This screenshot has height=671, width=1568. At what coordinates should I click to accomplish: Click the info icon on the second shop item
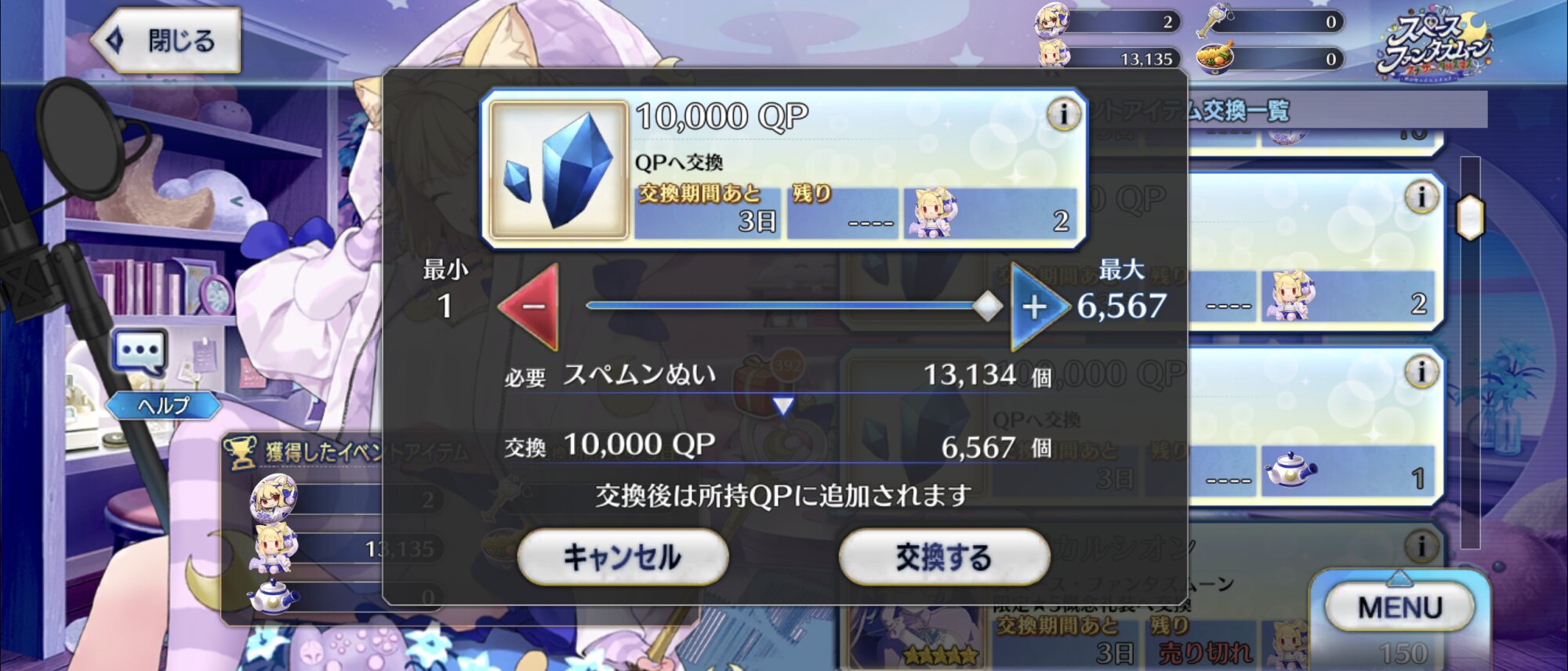click(1421, 197)
